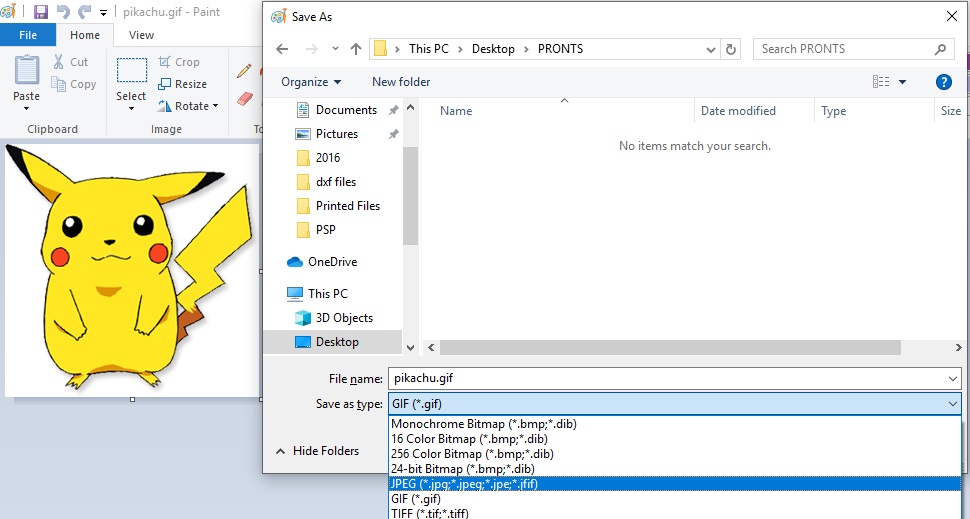Click Desktop in address path
The width and height of the screenshot is (970, 519).
[493, 49]
